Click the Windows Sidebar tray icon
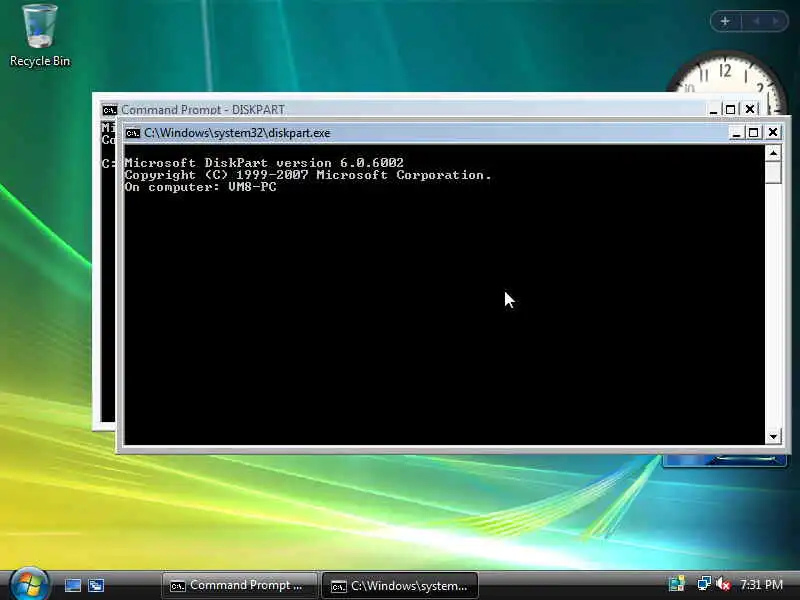This screenshot has height=600, width=800. point(677,584)
